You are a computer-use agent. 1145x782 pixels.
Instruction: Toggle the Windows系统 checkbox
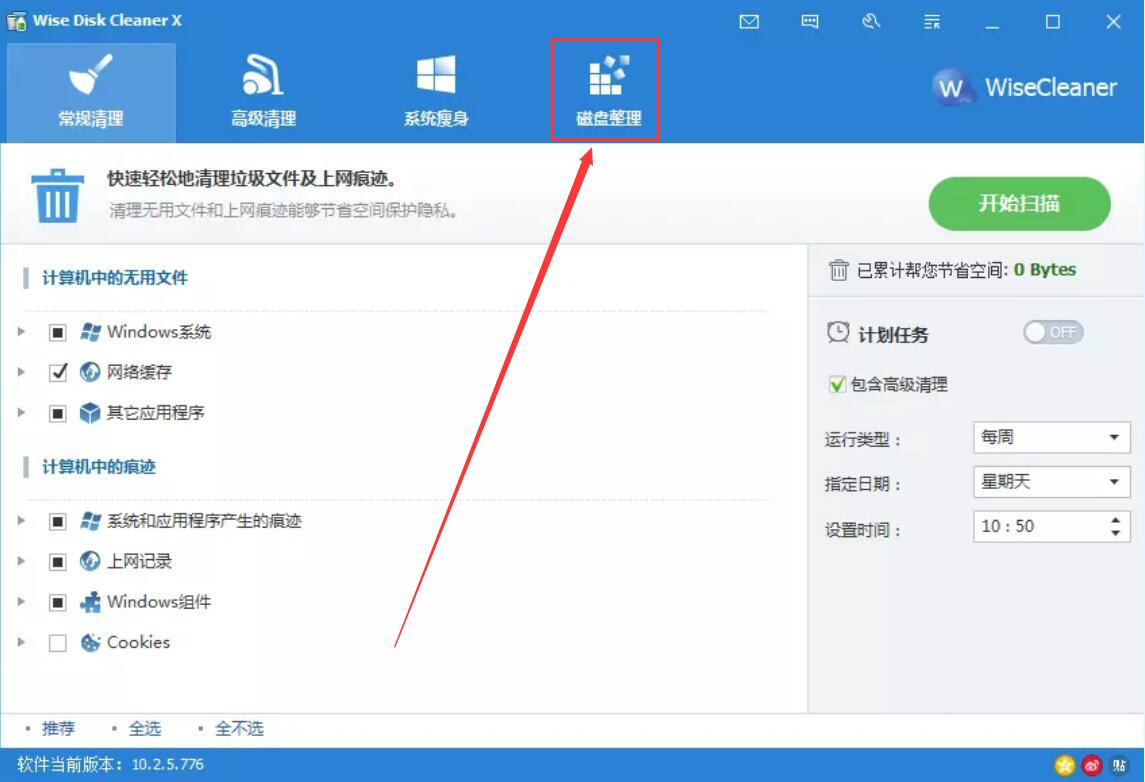pyautogui.click(x=58, y=332)
